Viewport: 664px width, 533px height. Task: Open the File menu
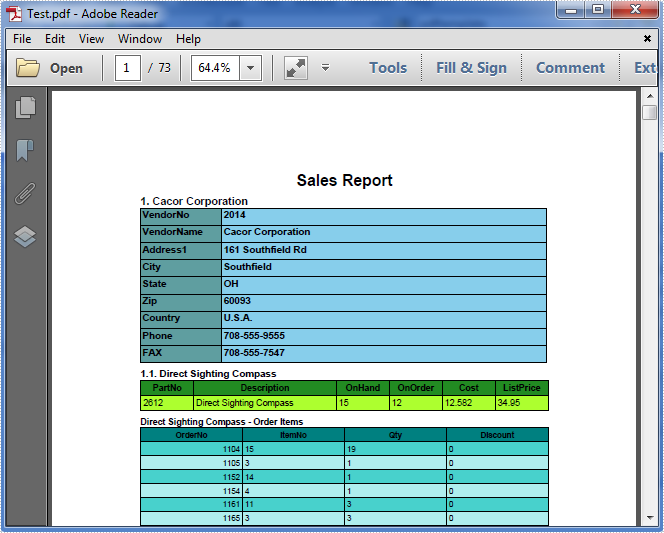(x=22, y=39)
